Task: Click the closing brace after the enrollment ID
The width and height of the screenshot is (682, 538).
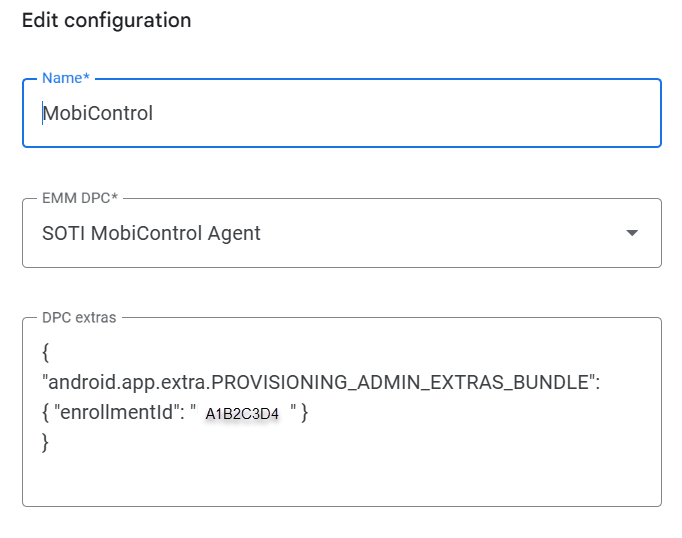Action: (x=303, y=412)
